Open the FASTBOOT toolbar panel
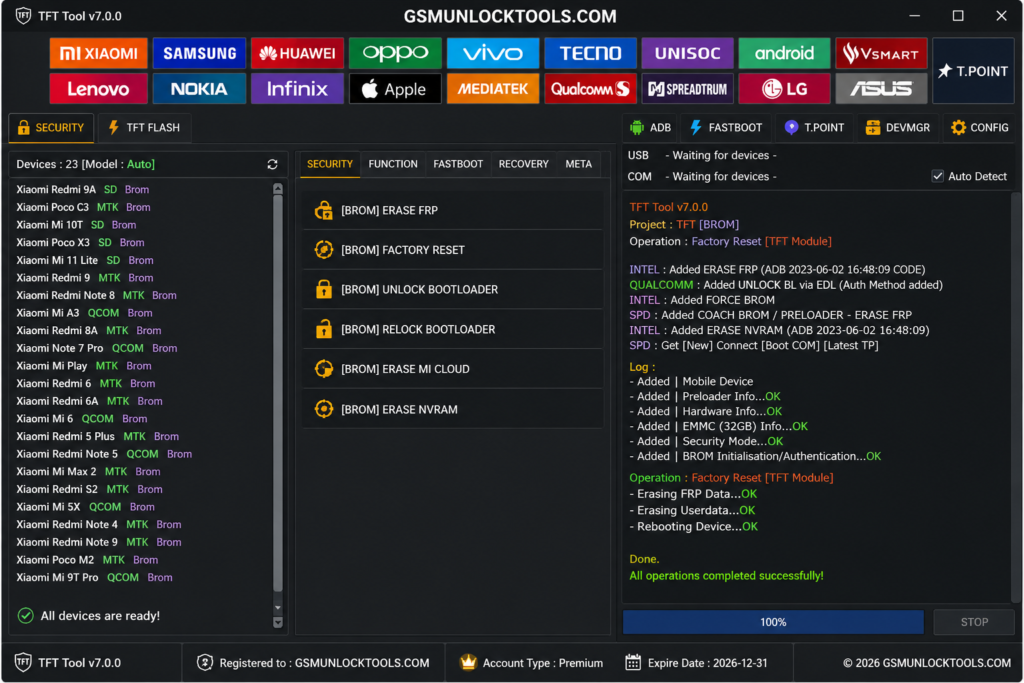 point(726,128)
